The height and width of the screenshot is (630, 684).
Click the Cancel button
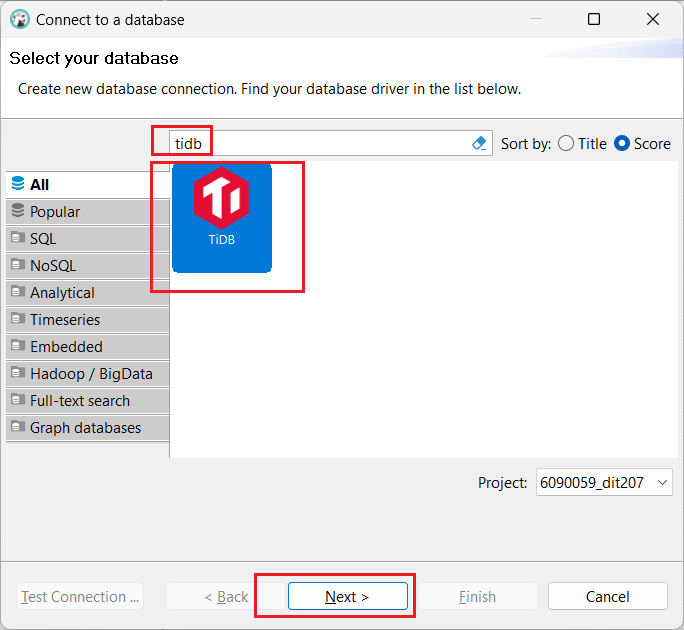(608, 596)
